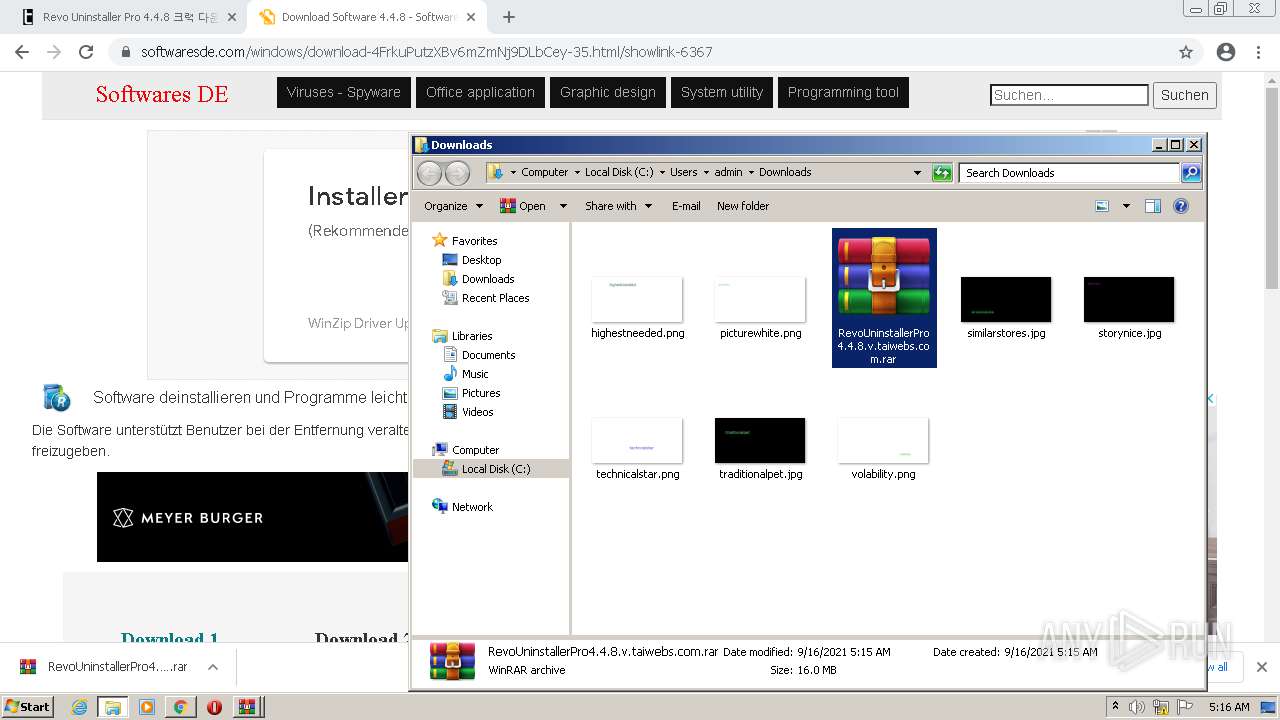The height and width of the screenshot is (720, 1280).
Task: Click E-mail in Explorer toolbar
Action: point(686,206)
